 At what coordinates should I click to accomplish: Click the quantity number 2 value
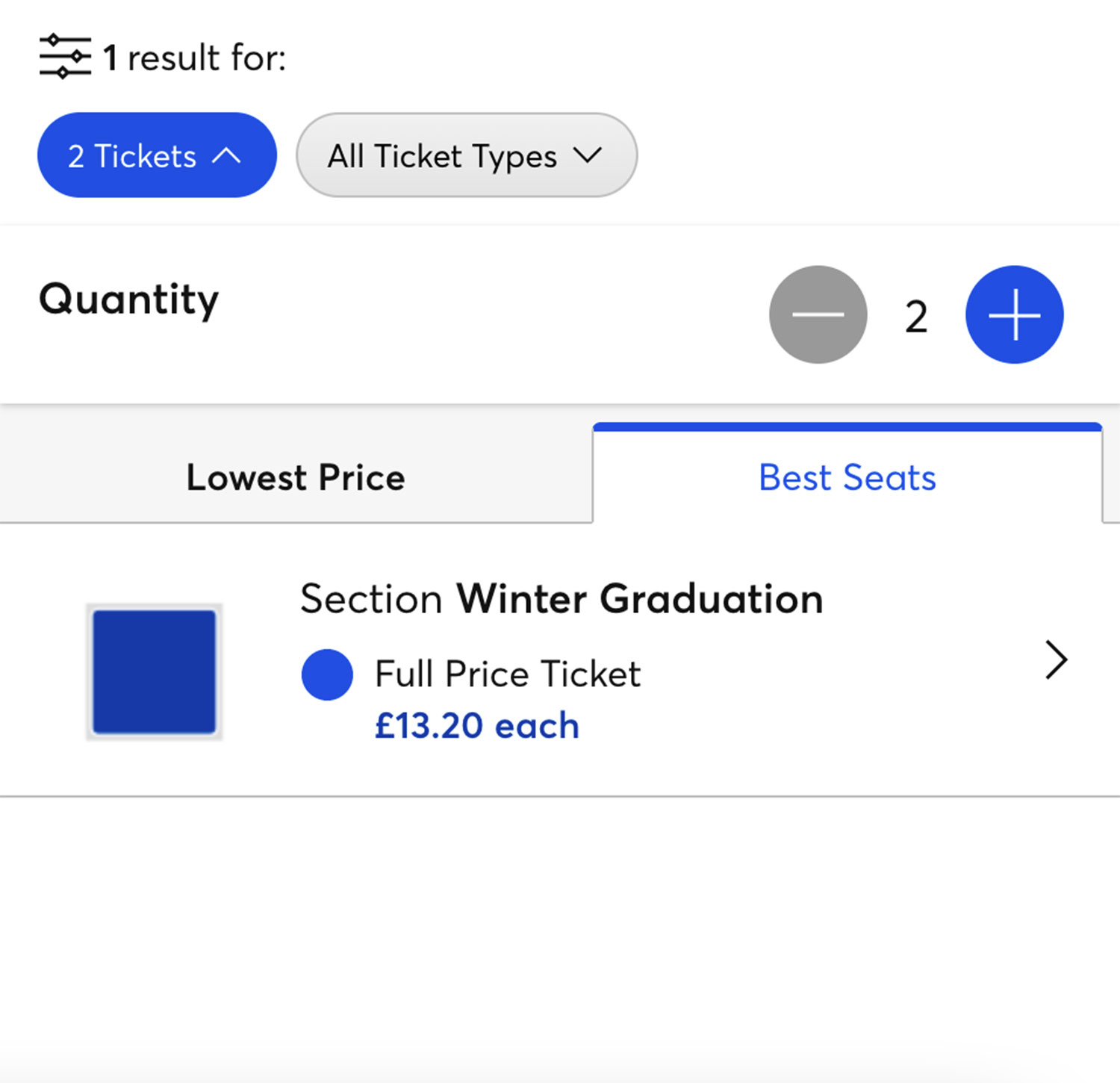916,317
